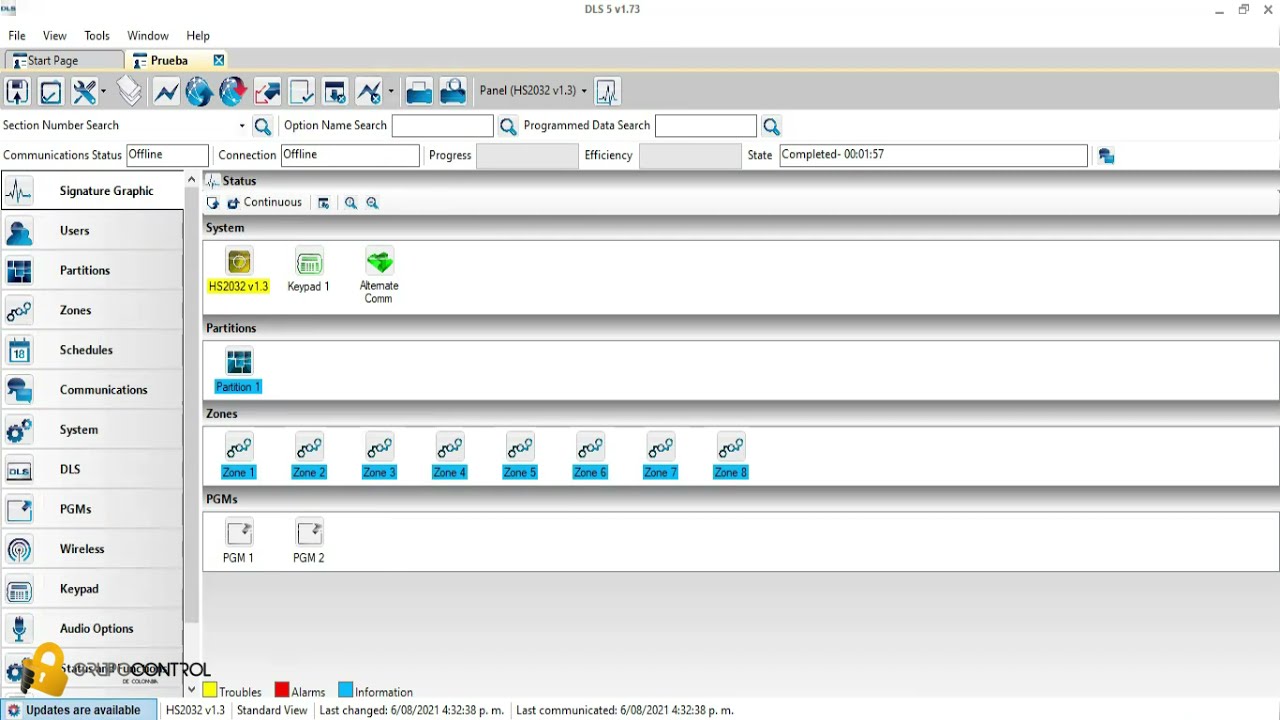The image size is (1280, 720).
Task: Click the second magnifier in the Status toolbar
Action: (x=372, y=203)
